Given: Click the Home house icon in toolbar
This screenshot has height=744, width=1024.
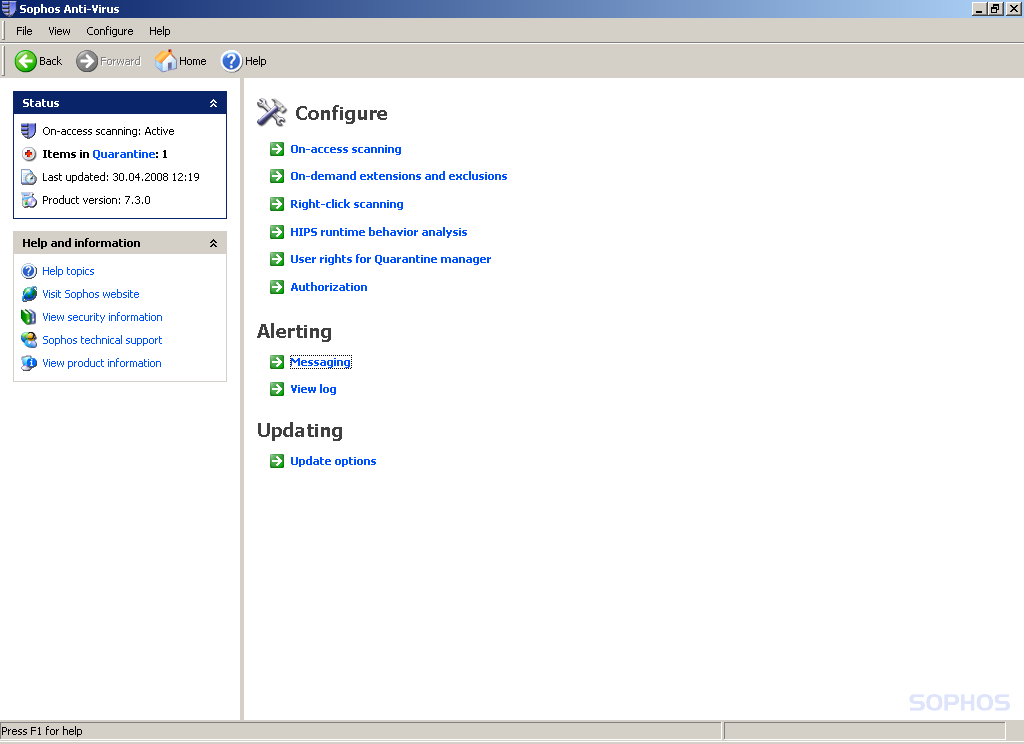Looking at the screenshot, I should (166, 61).
